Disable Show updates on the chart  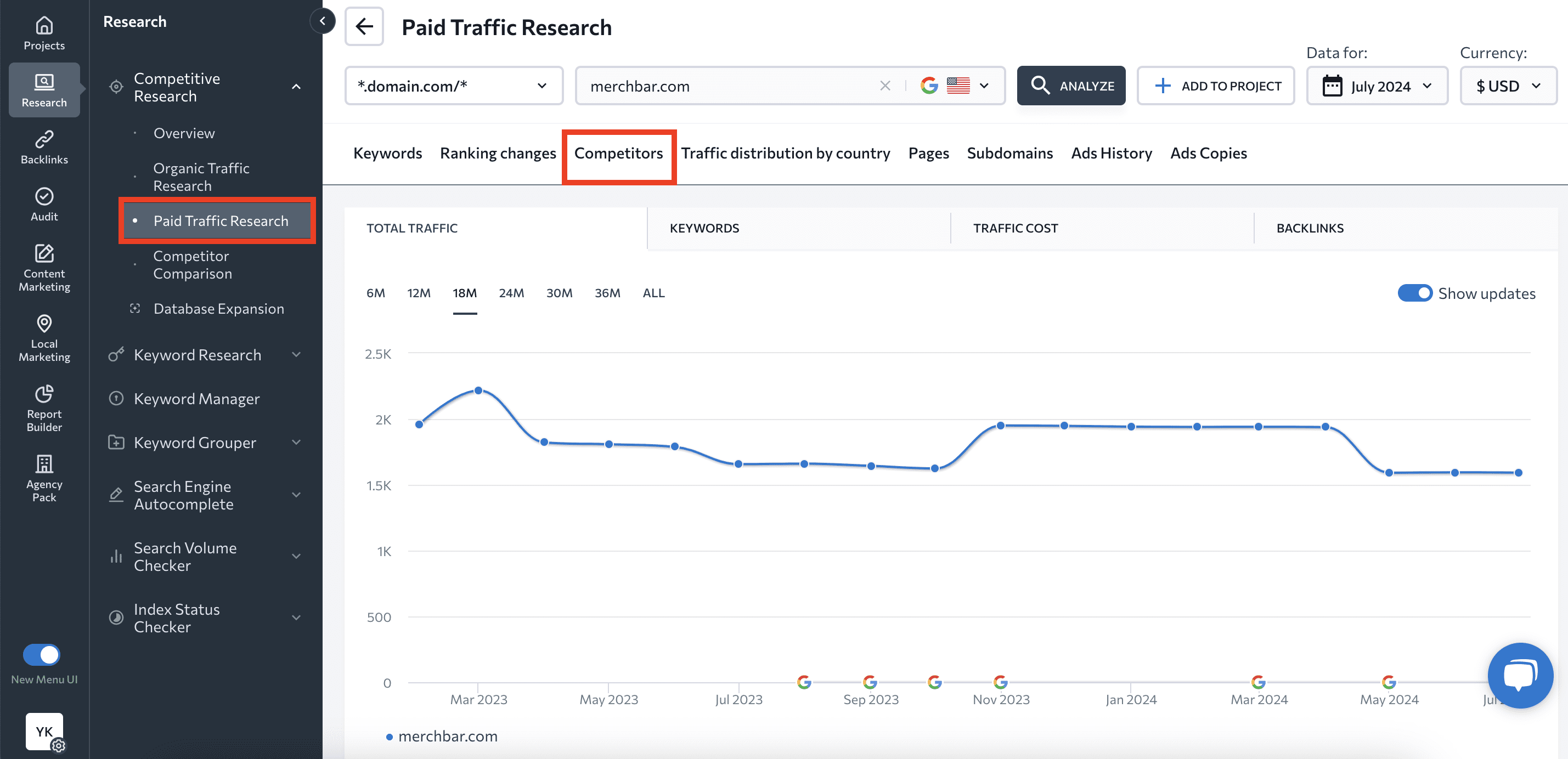pyautogui.click(x=1415, y=293)
